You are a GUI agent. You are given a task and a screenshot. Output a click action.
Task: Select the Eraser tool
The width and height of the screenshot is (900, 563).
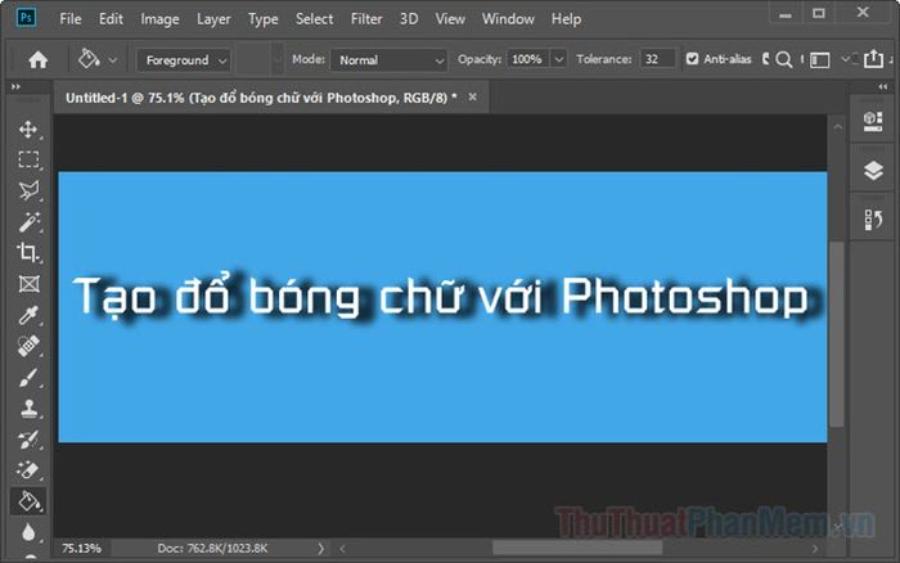point(28,470)
